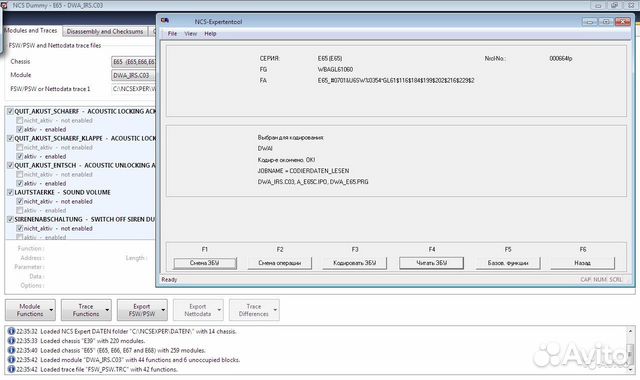This screenshot has width=640, height=380.
Task: Click the FA string starting 'E65_#0701'
Action: click(396, 80)
